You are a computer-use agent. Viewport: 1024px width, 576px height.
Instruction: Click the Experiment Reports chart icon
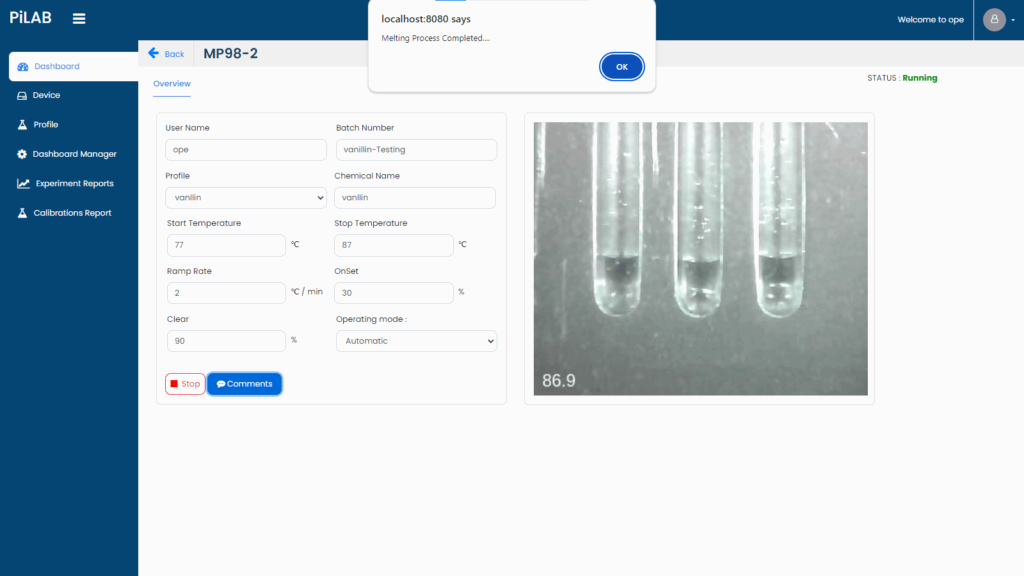coord(23,184)
